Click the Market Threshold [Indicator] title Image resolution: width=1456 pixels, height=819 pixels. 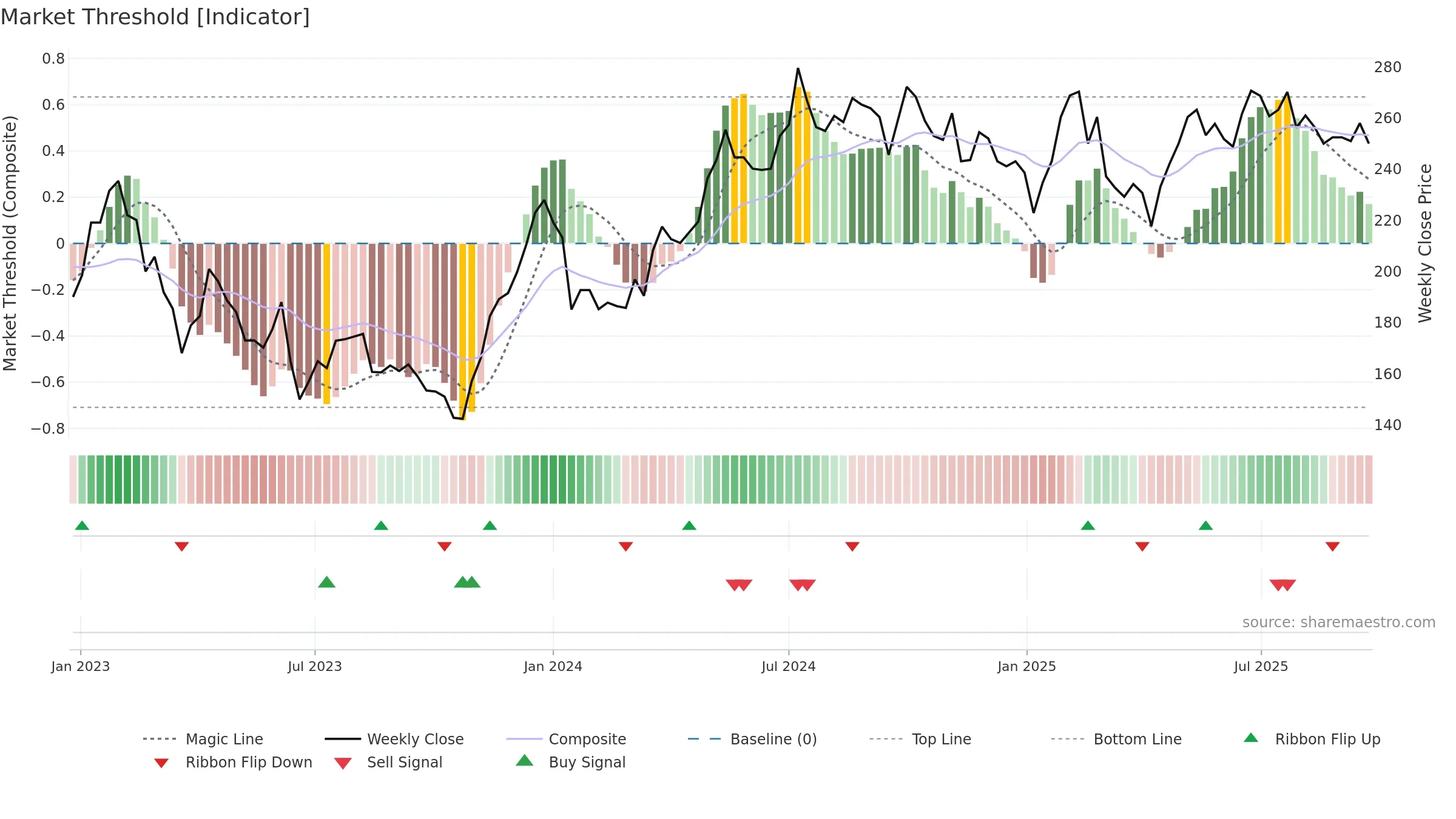[x=155, y=17]
